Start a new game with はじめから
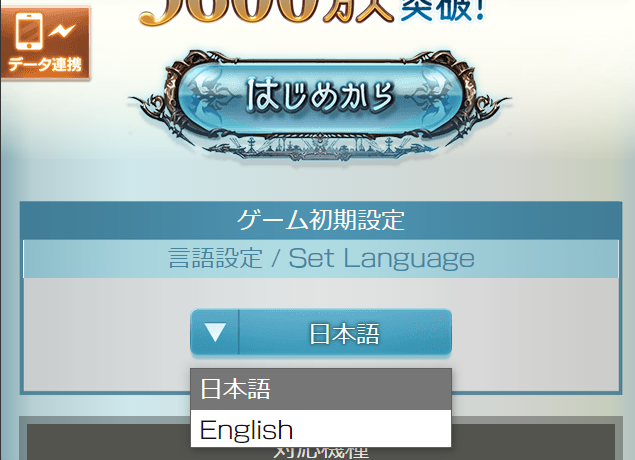The image size is (635, 460). [x=320, y=97]
